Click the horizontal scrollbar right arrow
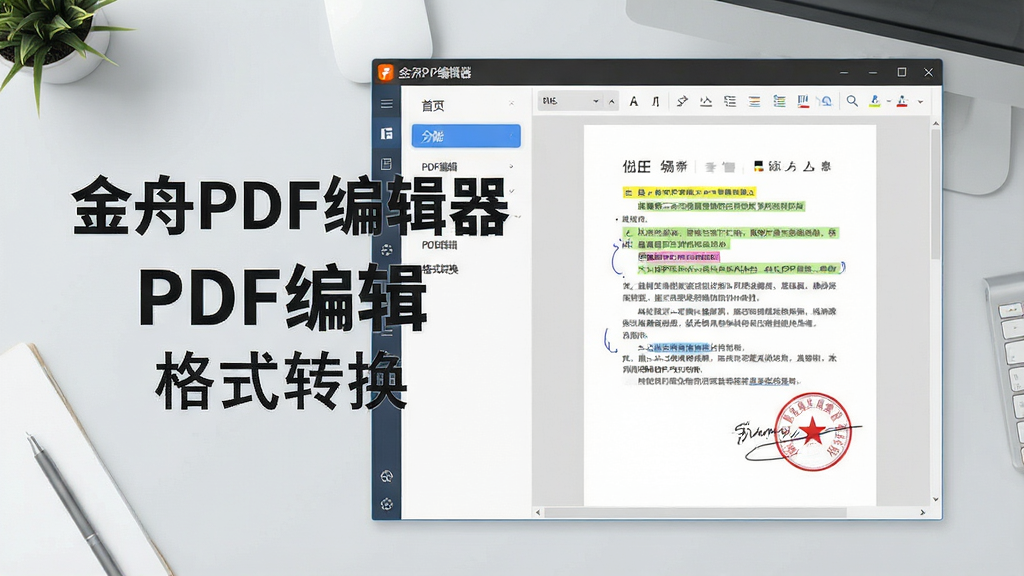The height and width of the screenshot is (576, 1024). [x=923, y=513]
